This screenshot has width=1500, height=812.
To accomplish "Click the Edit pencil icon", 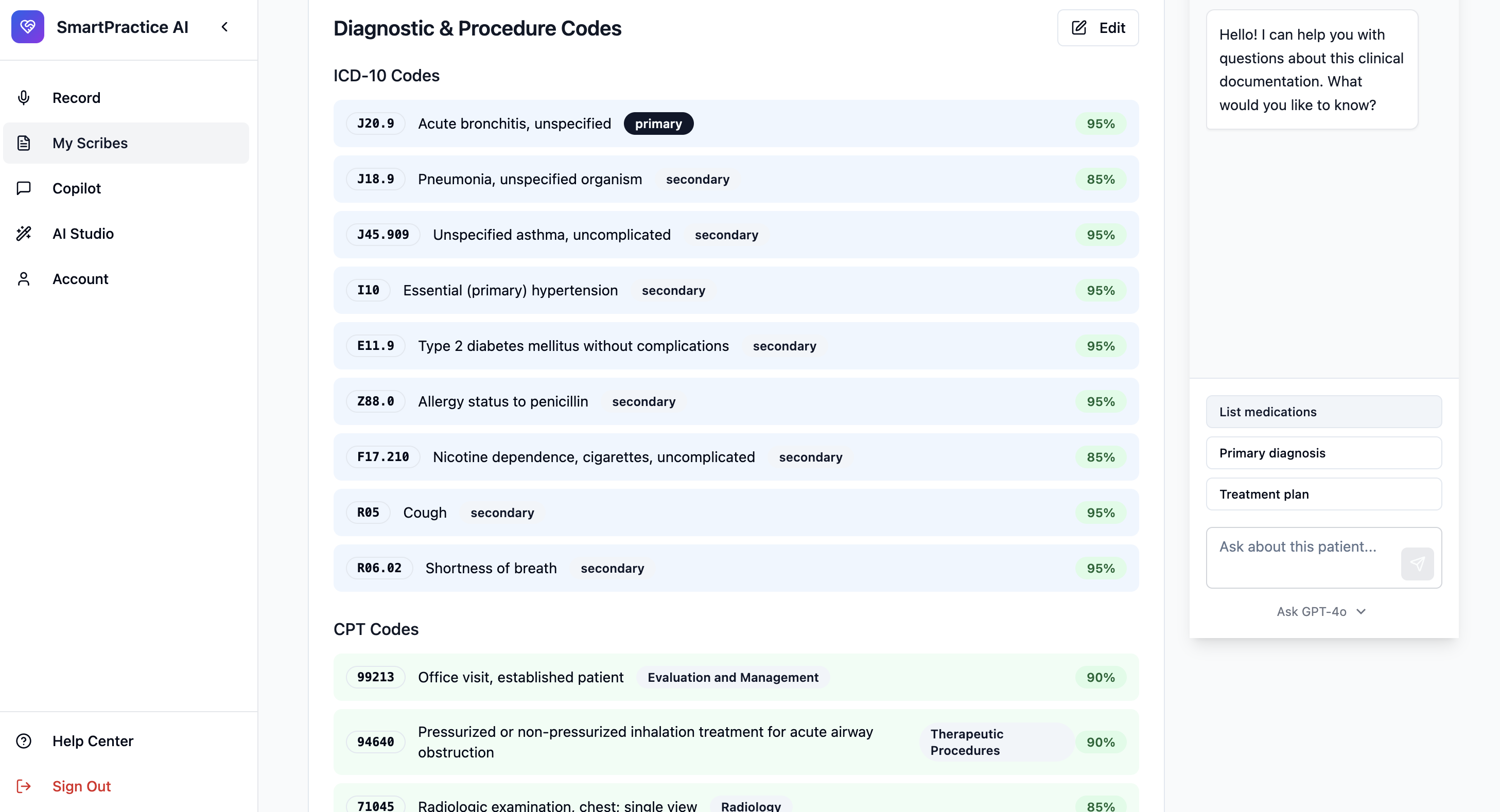I will tap(1079, 27).
